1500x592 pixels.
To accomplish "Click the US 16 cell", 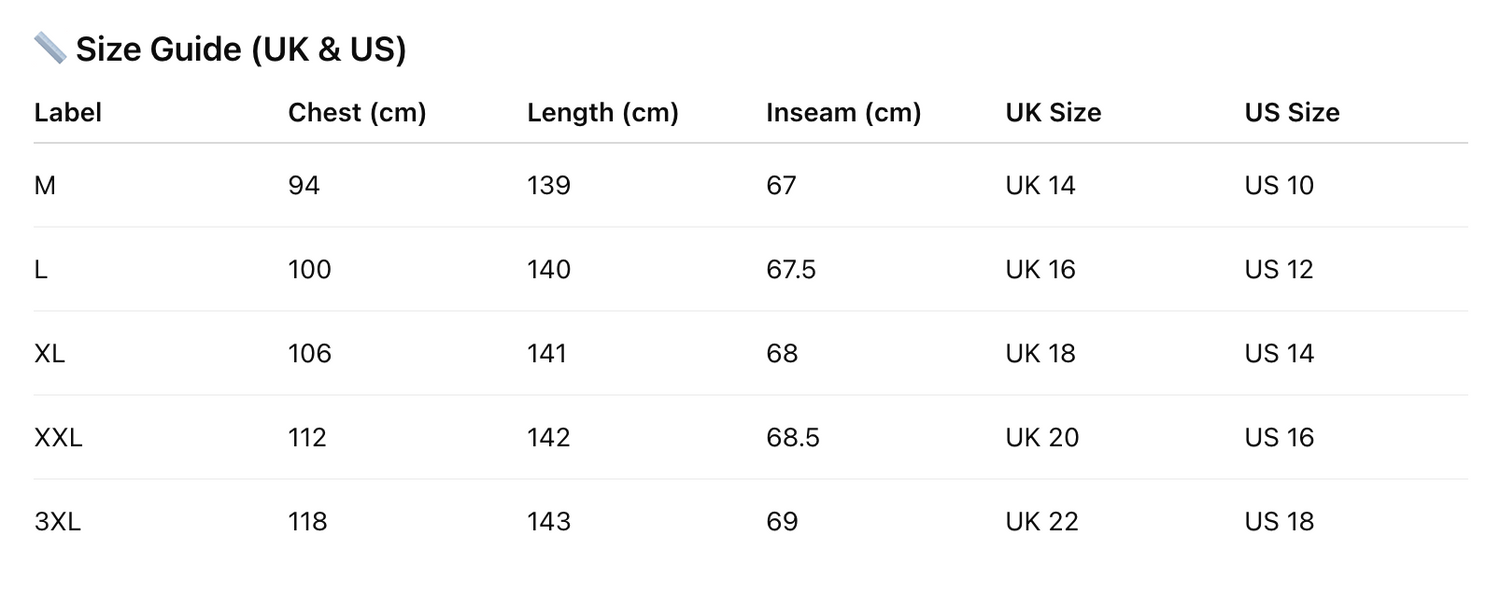I will 1279,437.
